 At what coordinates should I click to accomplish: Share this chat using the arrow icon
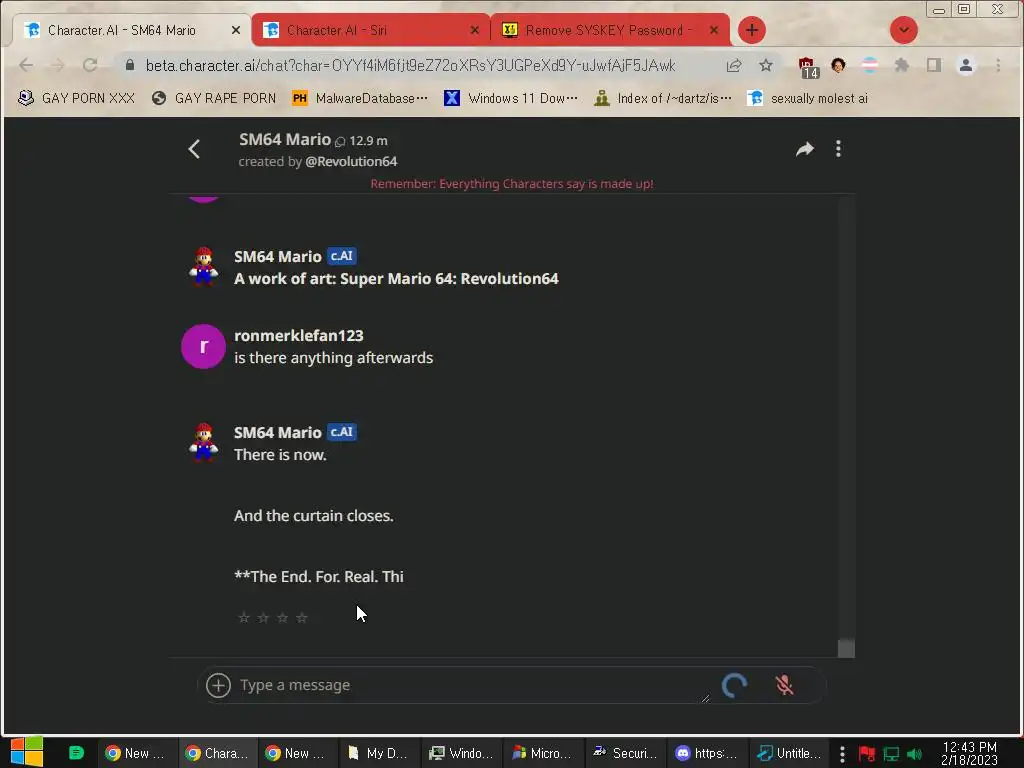point(805,149)
